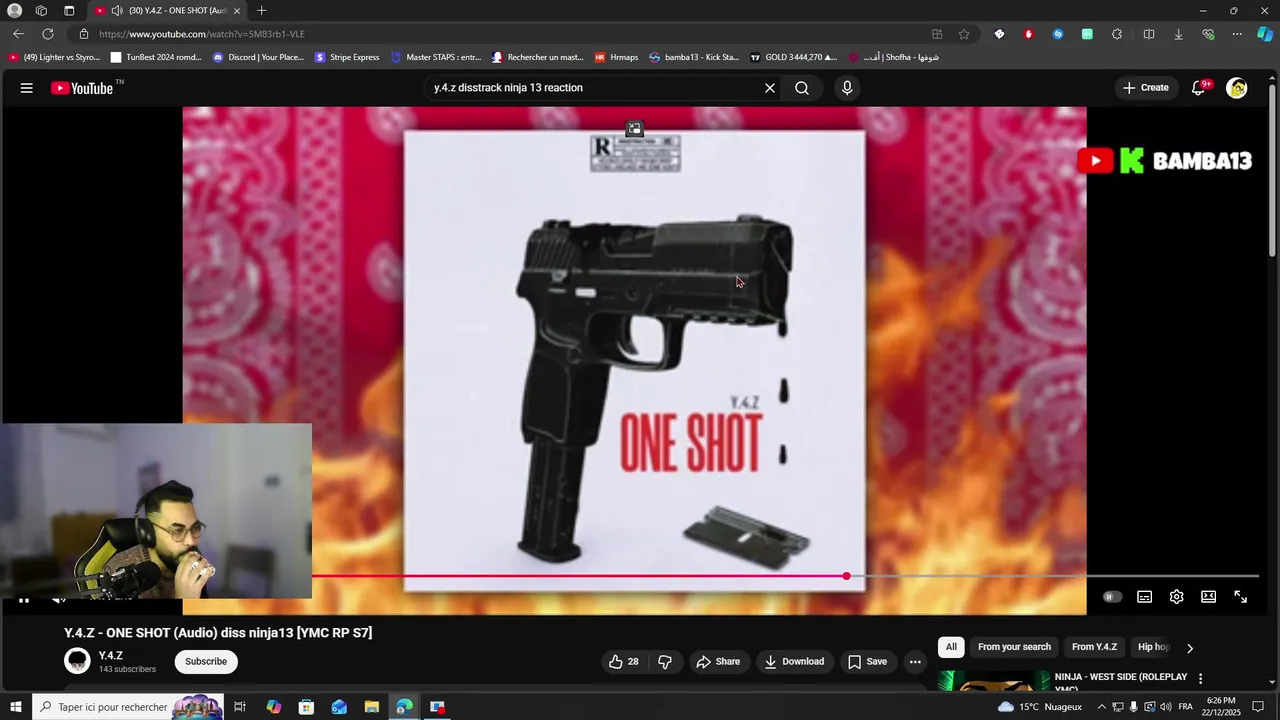
Task: Click the browser address bar URL
Action: (202, 34)
